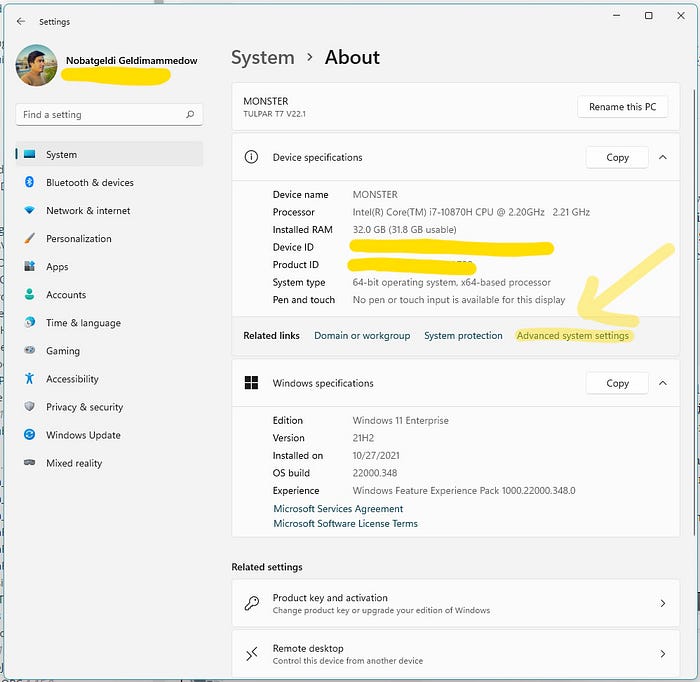700x682 pixels.
Task: Click the Remote desktop card title
Action: click(x=308, y=648)
